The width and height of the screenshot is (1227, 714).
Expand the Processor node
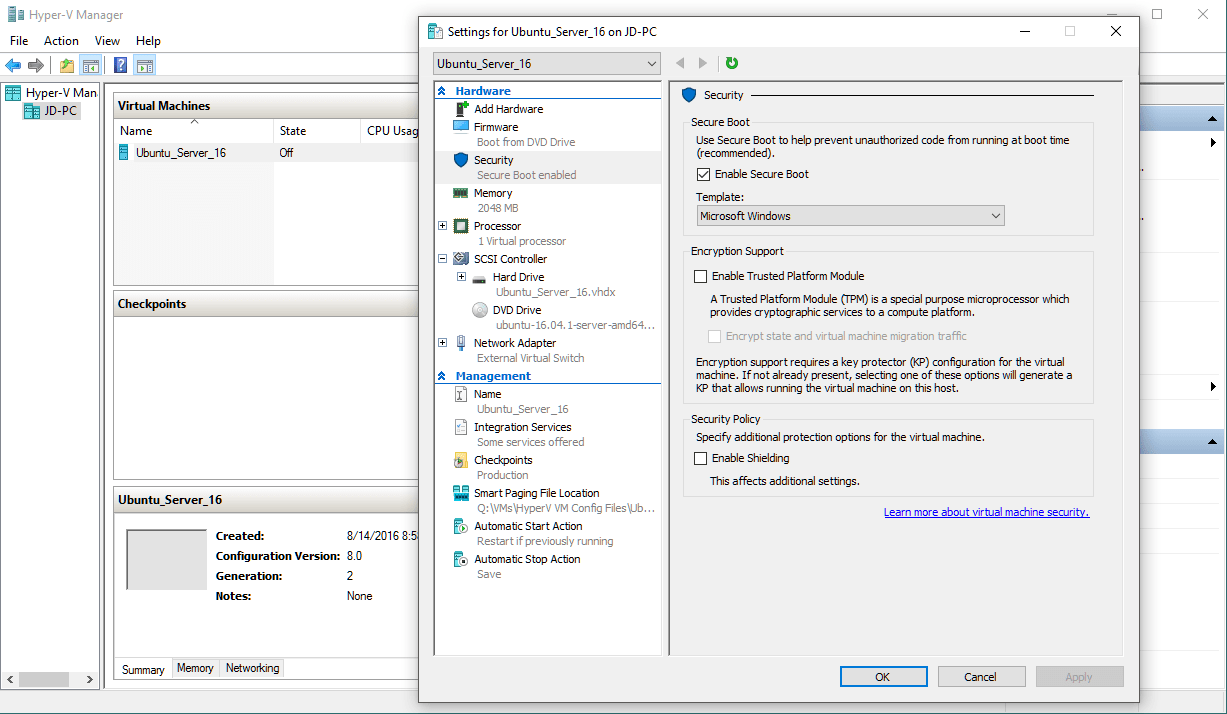click(443, 226)
